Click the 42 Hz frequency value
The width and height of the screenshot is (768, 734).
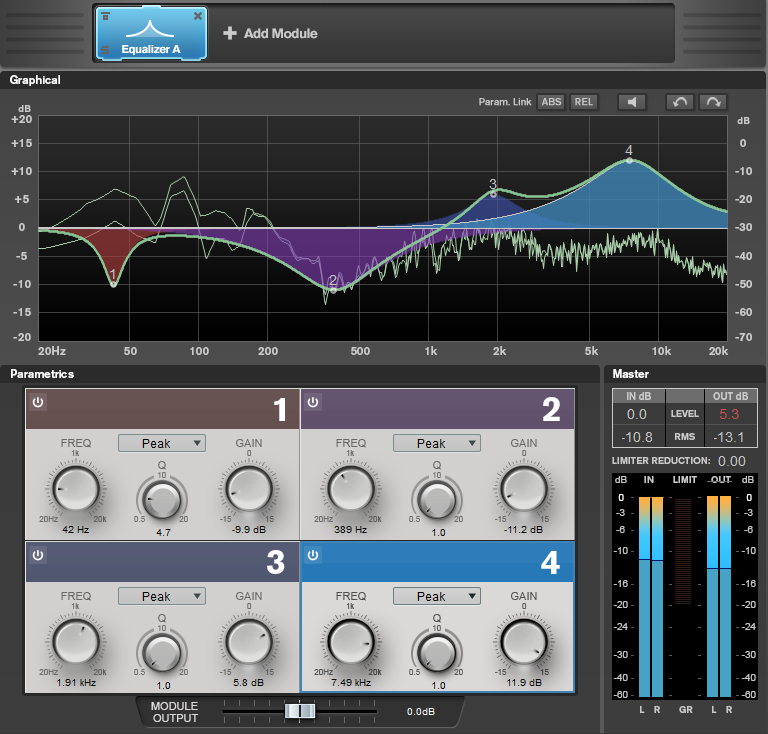(x=75, y=529)
